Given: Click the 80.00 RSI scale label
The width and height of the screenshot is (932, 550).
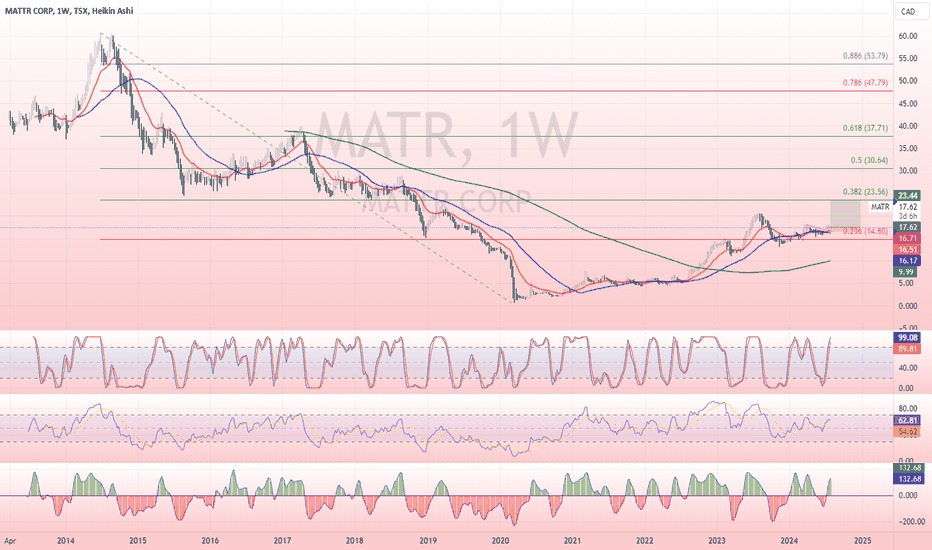Looking at the screenshot, I should pos(908,408).
